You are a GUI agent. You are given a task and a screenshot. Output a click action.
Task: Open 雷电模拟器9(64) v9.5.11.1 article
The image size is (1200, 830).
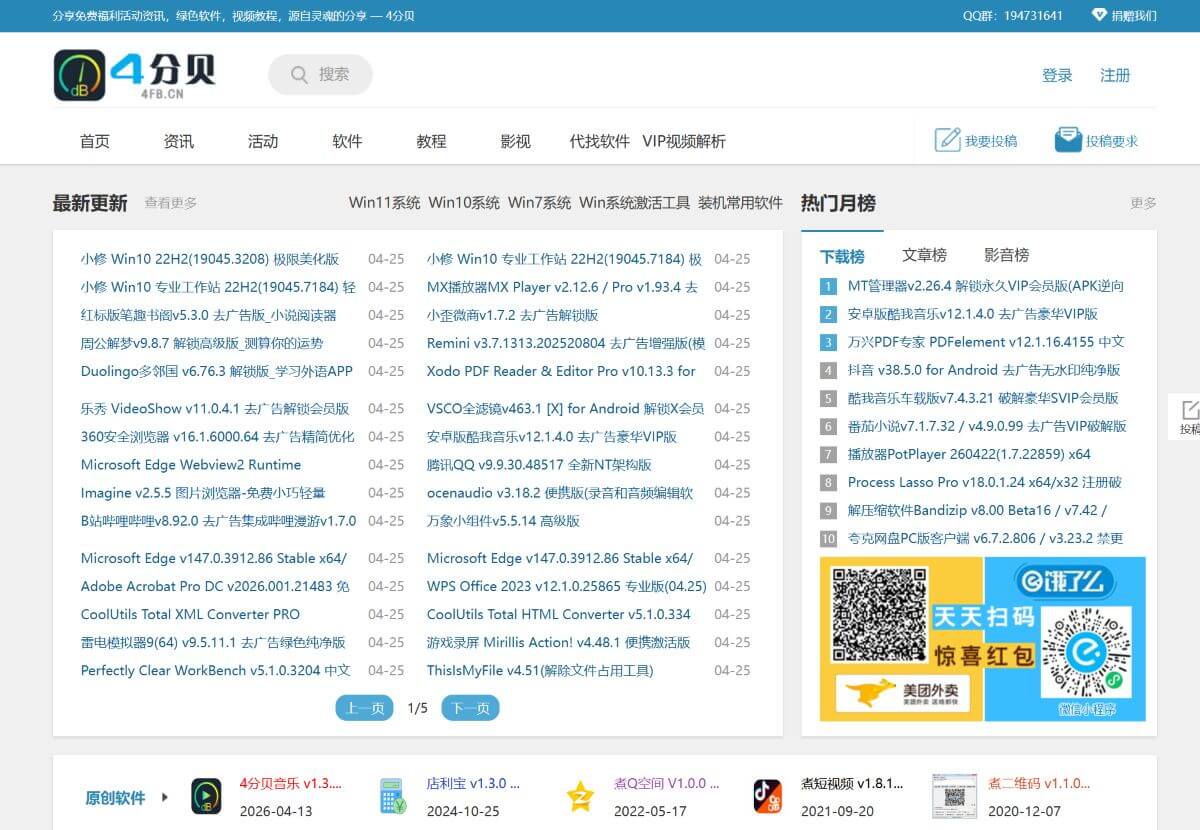[213, 643]
